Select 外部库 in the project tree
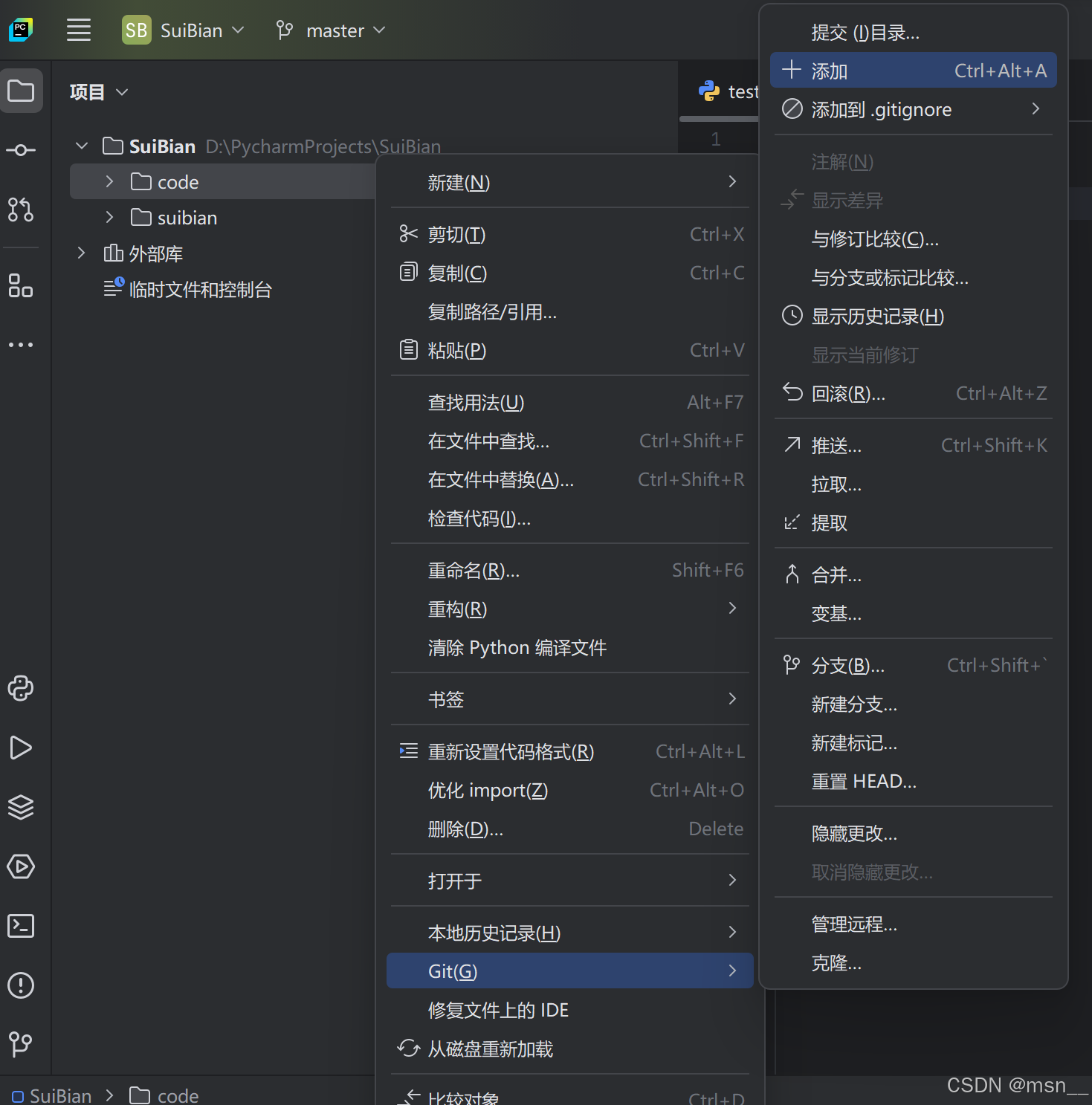 [158, 253]
